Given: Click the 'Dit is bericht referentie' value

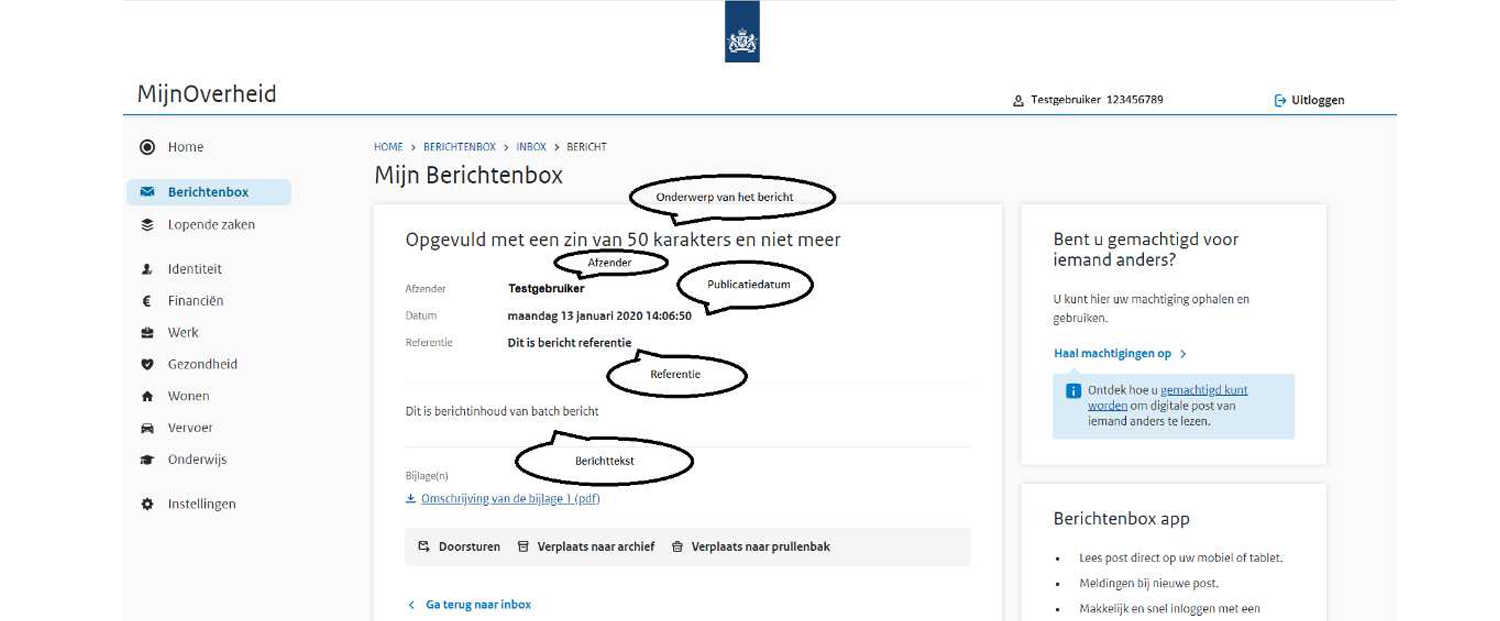Looking at the screenshot, I should click(x=570, y=343).
